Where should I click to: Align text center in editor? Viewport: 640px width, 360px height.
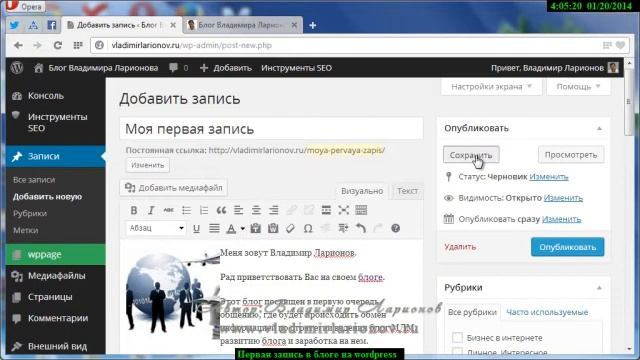click(256, 210)
